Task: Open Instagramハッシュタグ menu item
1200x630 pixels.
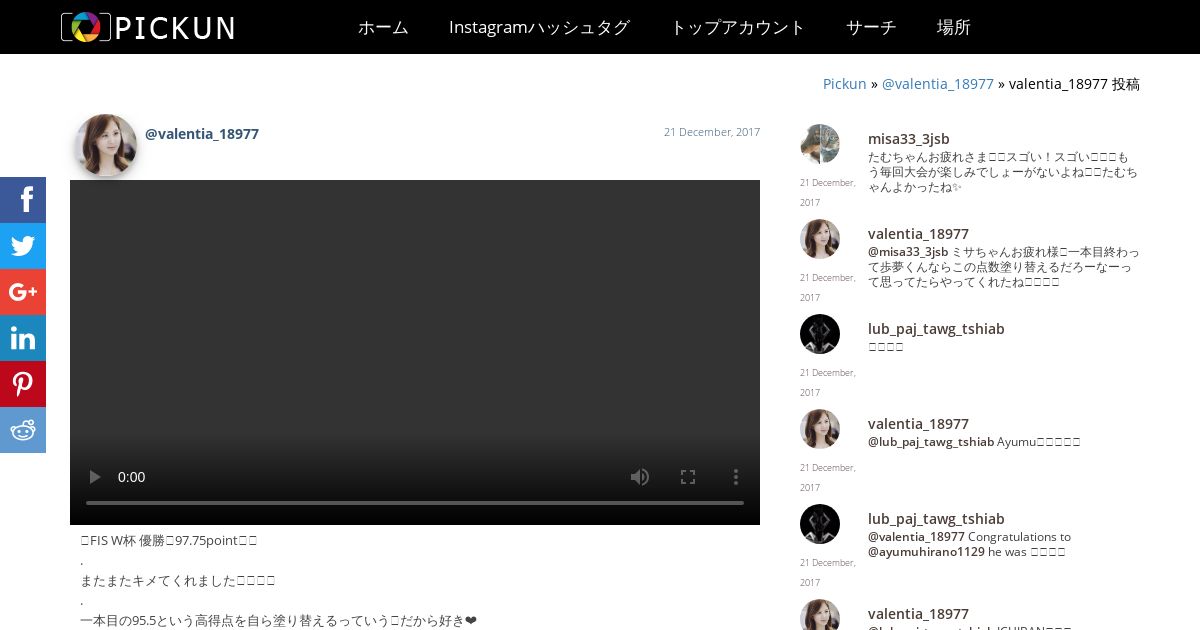Action: [539, 27]
